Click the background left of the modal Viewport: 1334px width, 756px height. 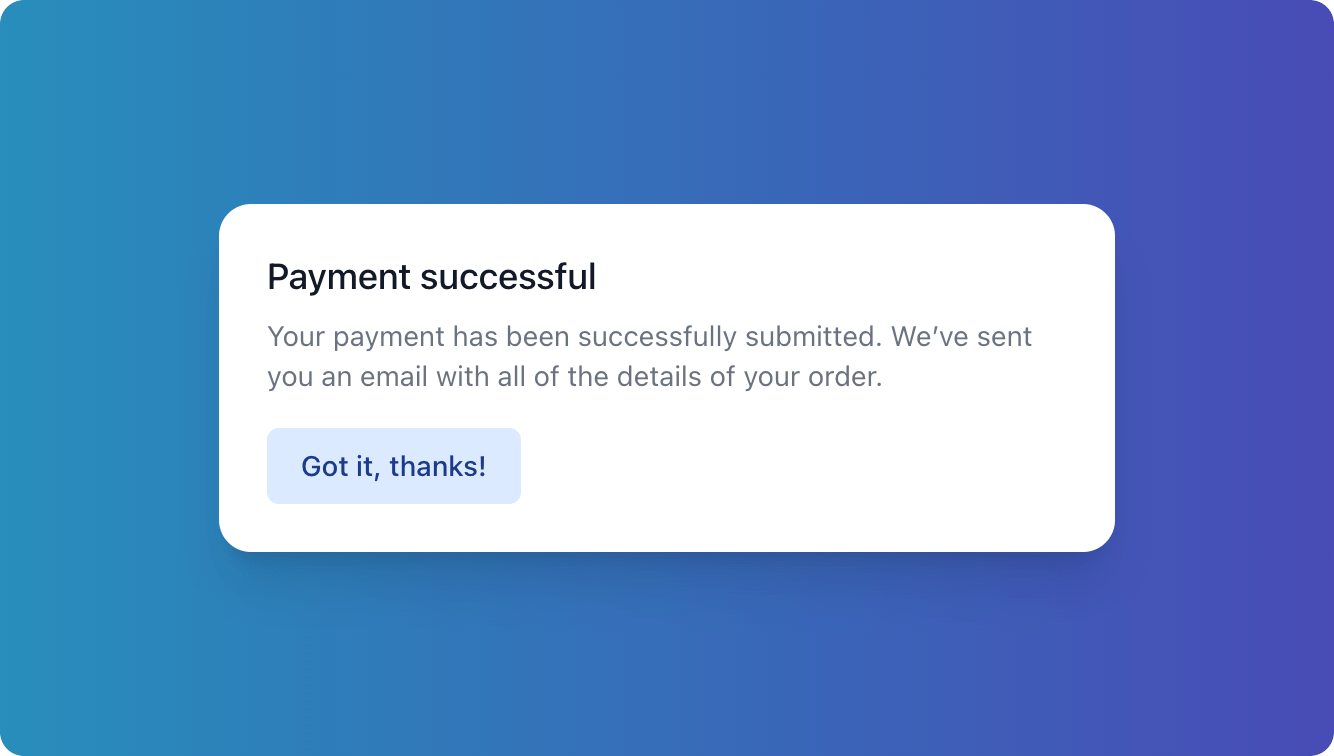[x=110, y=378]
